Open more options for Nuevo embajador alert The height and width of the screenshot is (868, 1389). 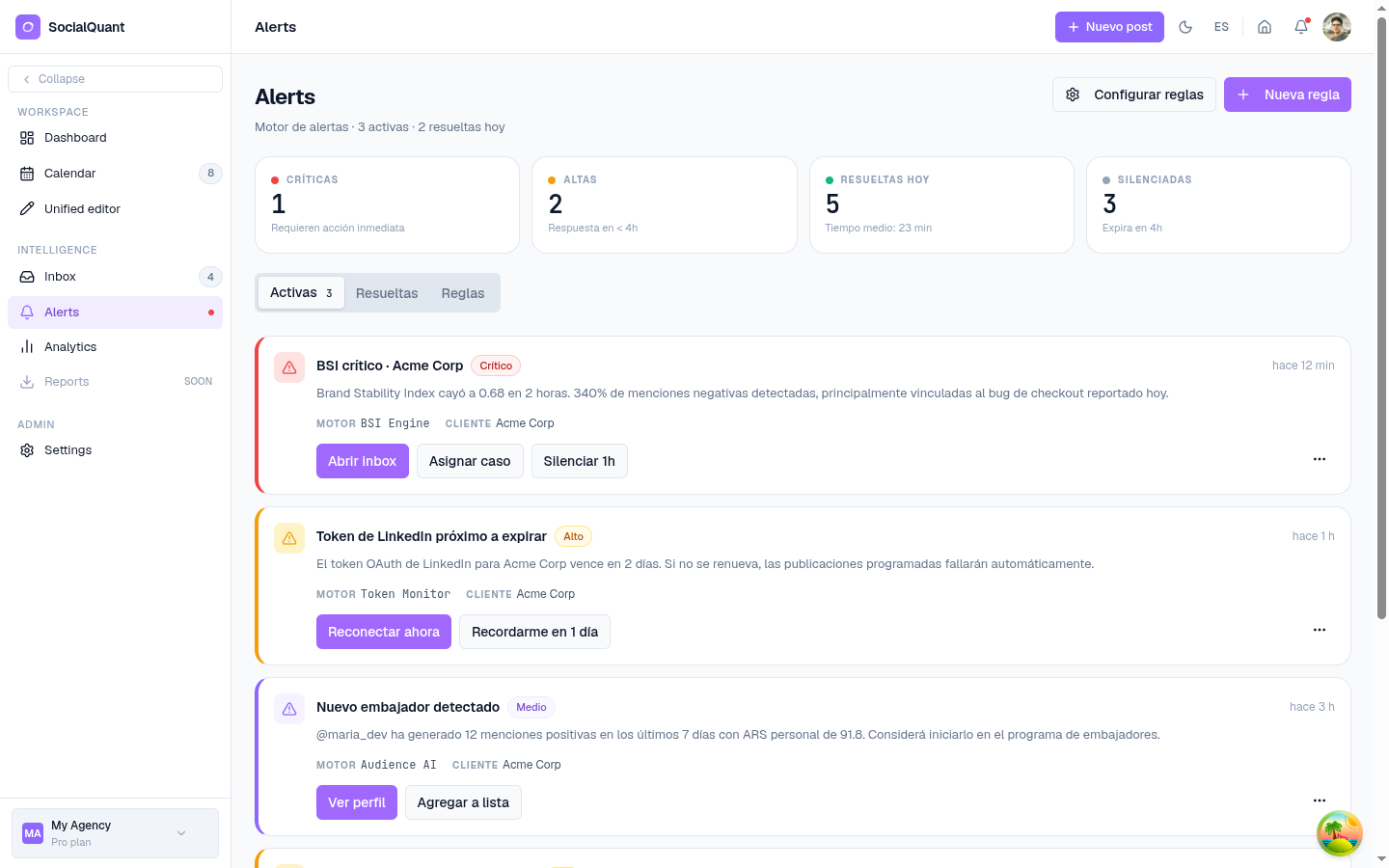(x=1320, y=800)
